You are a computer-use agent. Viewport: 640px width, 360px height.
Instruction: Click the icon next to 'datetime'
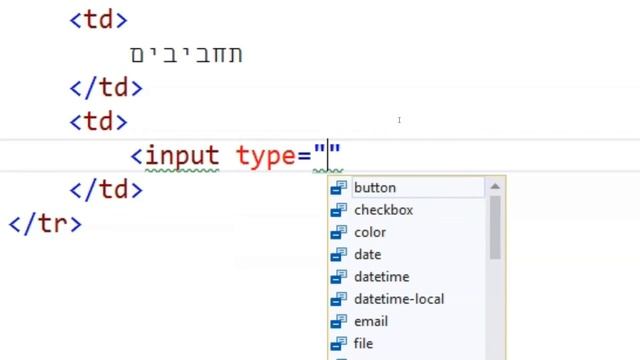coord(339,277)
